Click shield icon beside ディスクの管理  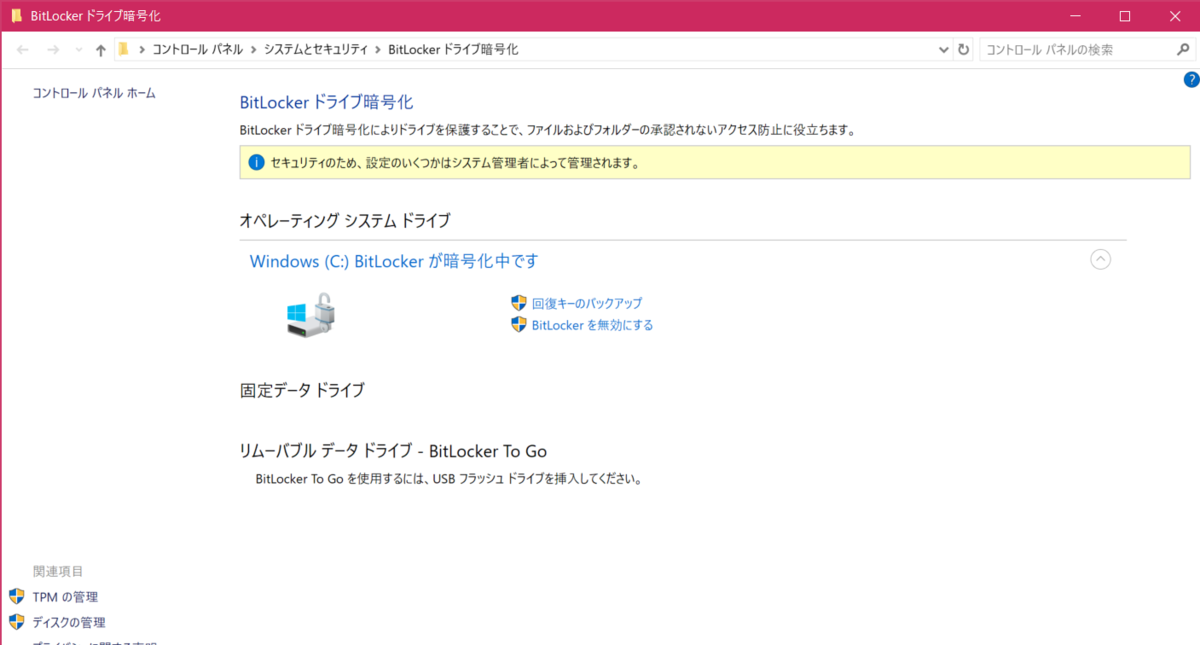[16, 622]
